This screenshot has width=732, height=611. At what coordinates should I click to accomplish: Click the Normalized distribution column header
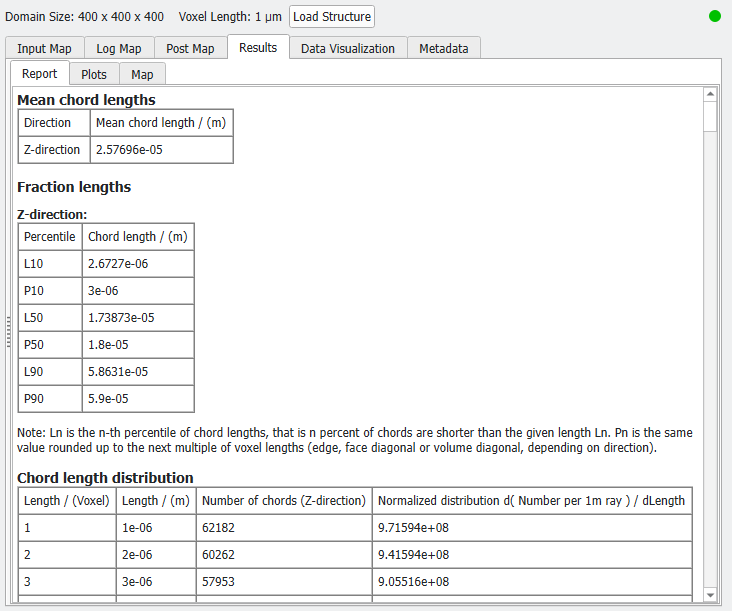tap(531, 501)
